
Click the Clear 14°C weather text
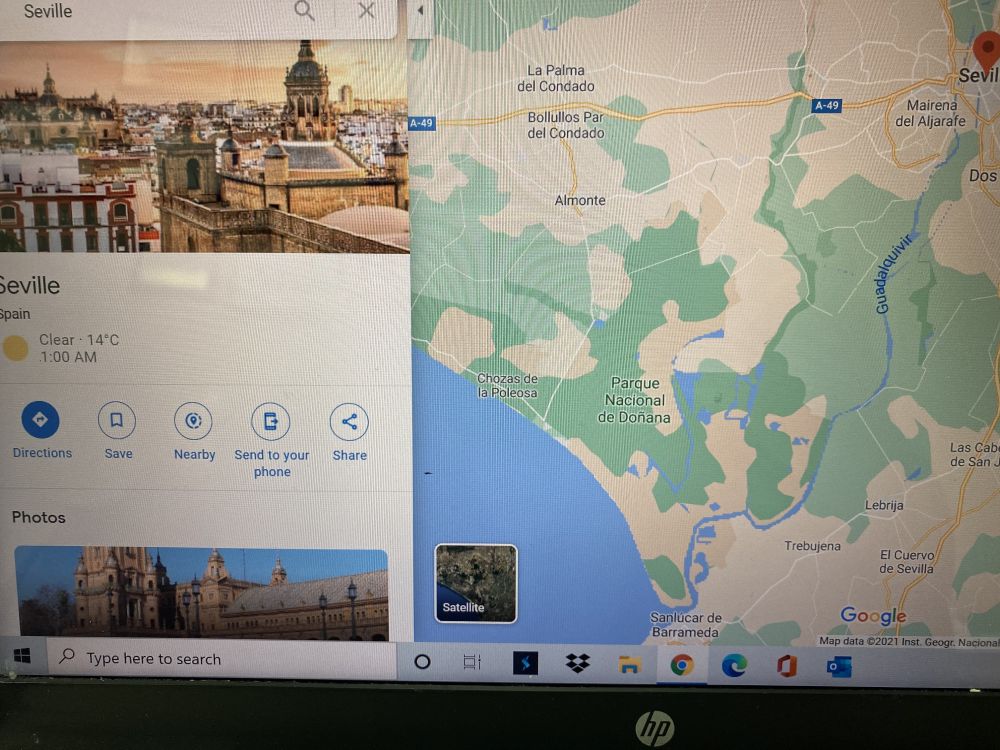(x=79, y=339)
